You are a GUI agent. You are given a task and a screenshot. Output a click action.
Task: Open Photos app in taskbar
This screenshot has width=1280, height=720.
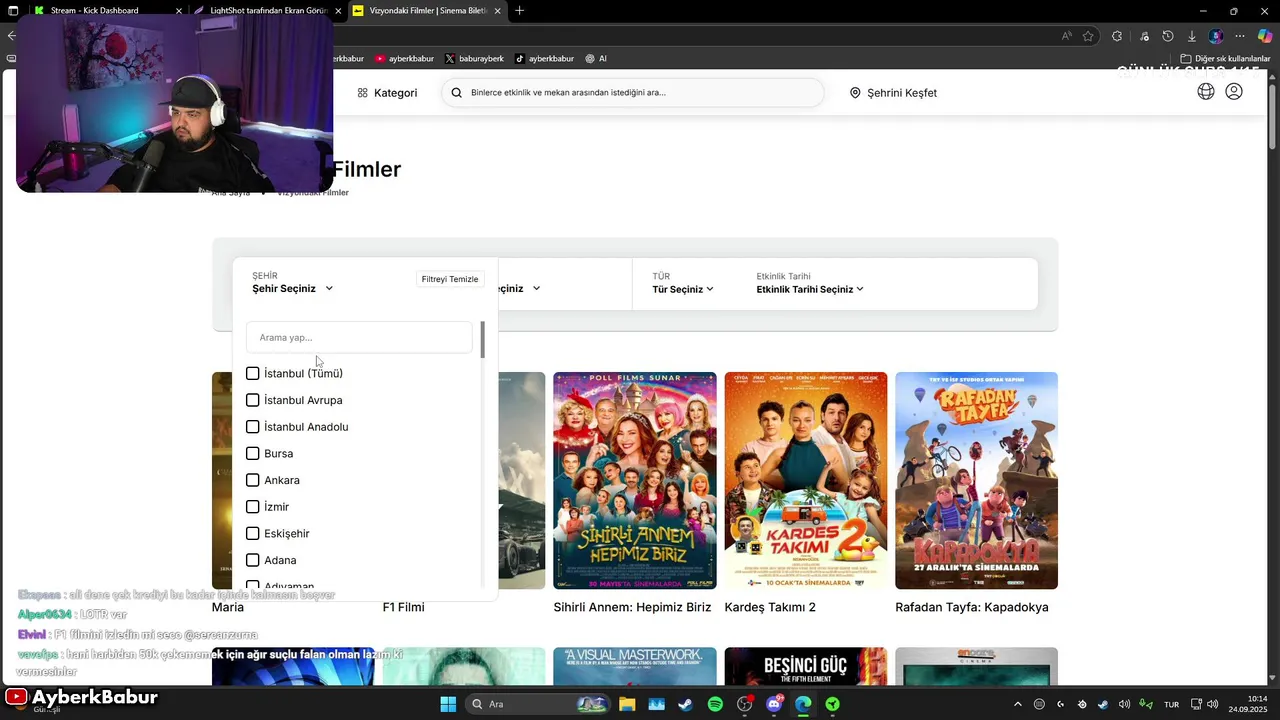(656, 704)
